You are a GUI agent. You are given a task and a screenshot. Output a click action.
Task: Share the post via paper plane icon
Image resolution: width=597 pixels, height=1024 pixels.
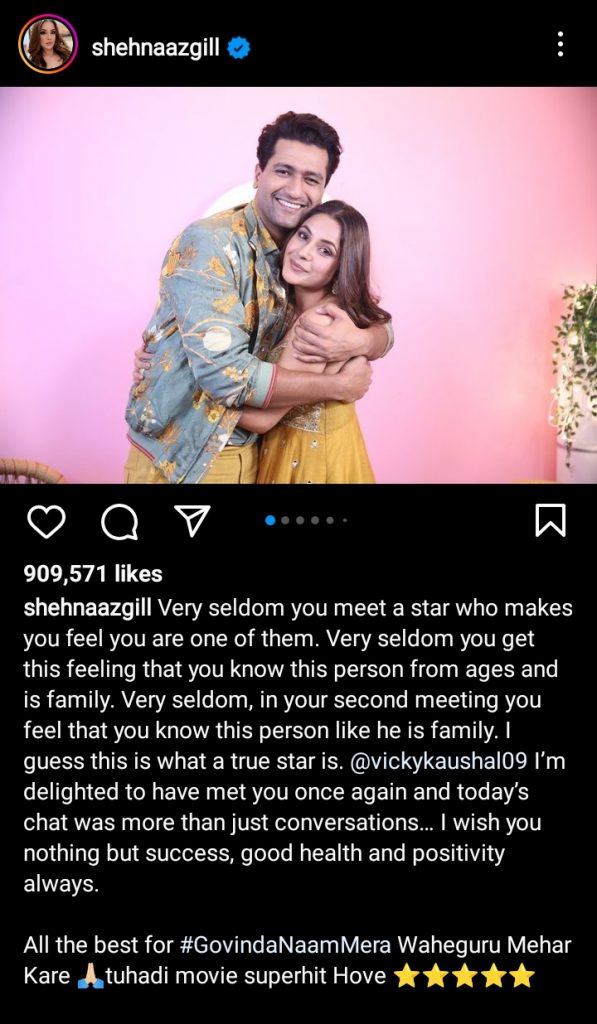pos(193,520)
